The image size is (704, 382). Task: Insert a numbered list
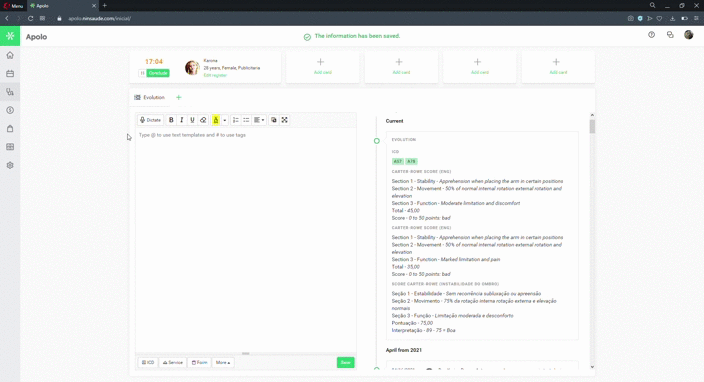235,120
